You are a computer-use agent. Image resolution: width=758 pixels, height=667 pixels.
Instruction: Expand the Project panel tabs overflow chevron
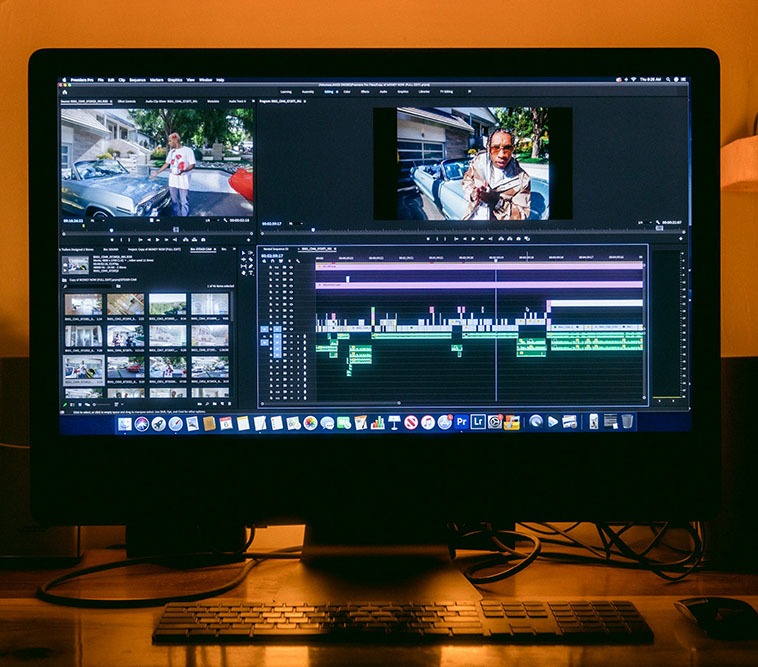click(x=234, y=249)
